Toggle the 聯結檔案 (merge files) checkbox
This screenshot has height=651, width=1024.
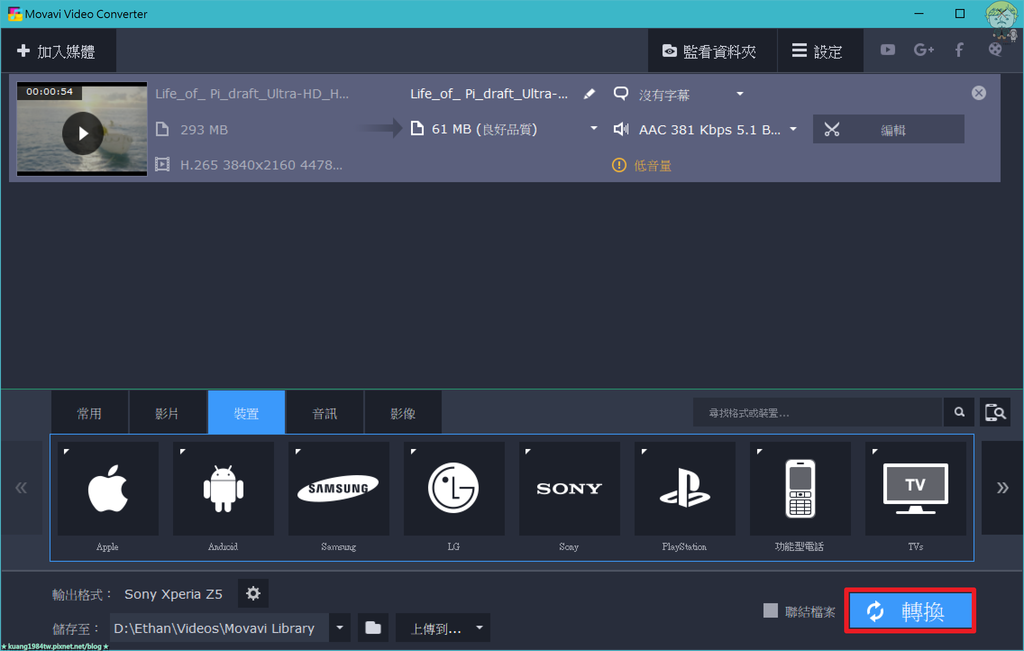pyautogui.click(x=771, y=611)
